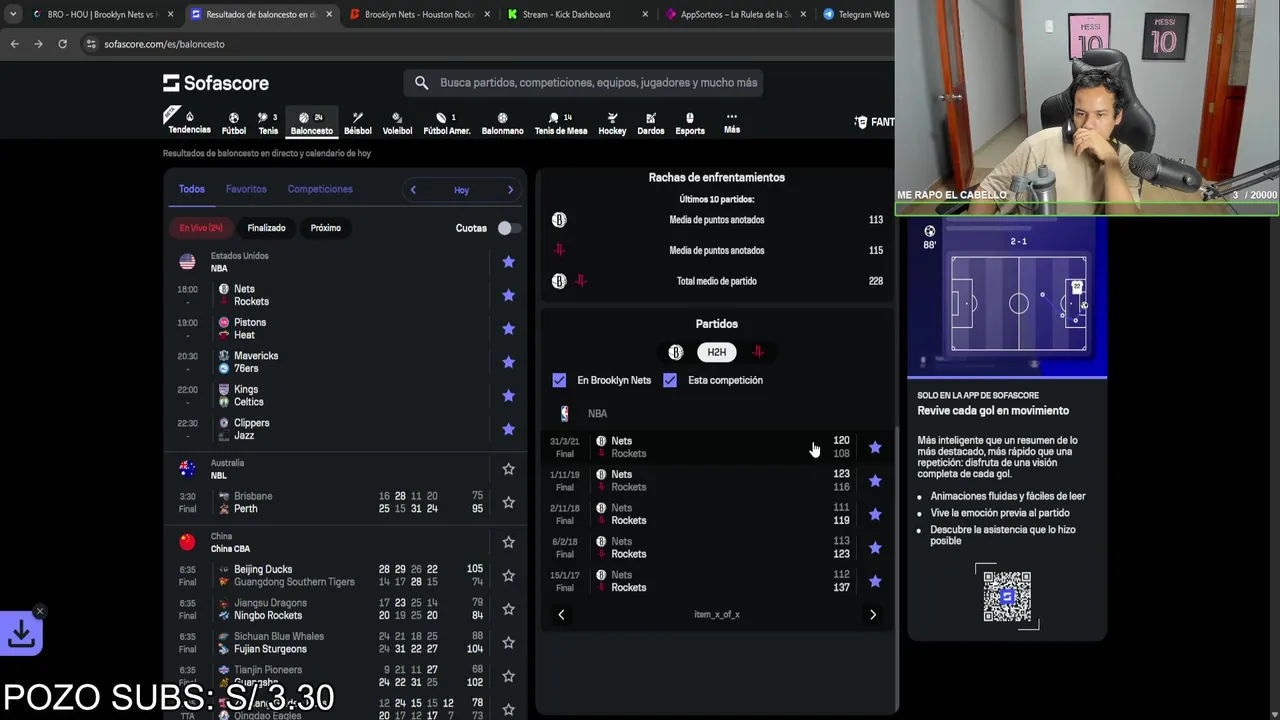Unfavorite the Pistons vs Heat match
This screenshot has height=720, width=1280.
508,329
